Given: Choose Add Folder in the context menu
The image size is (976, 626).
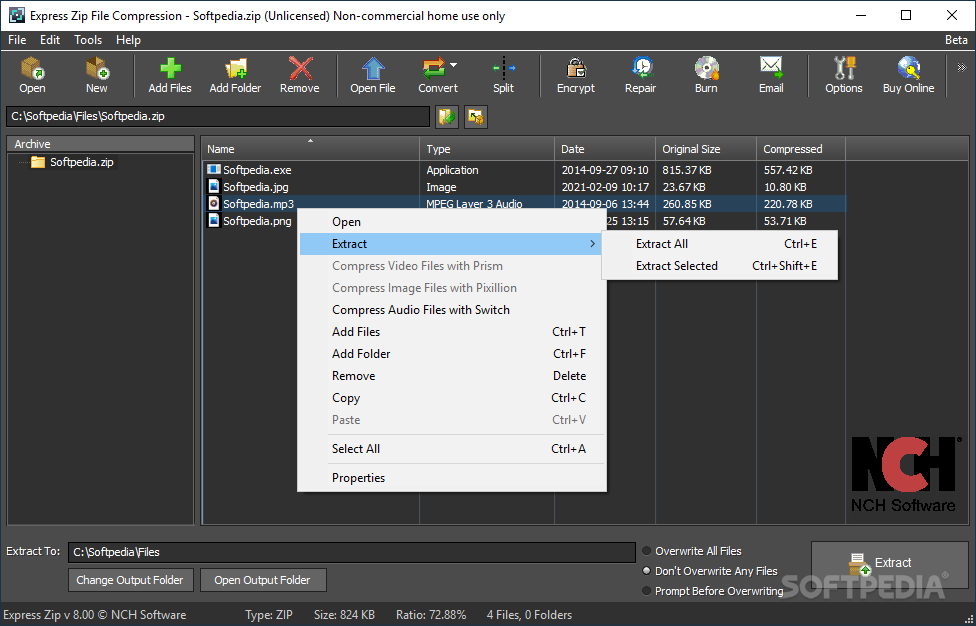Looking at the screenshot, I should pos(452,353).
